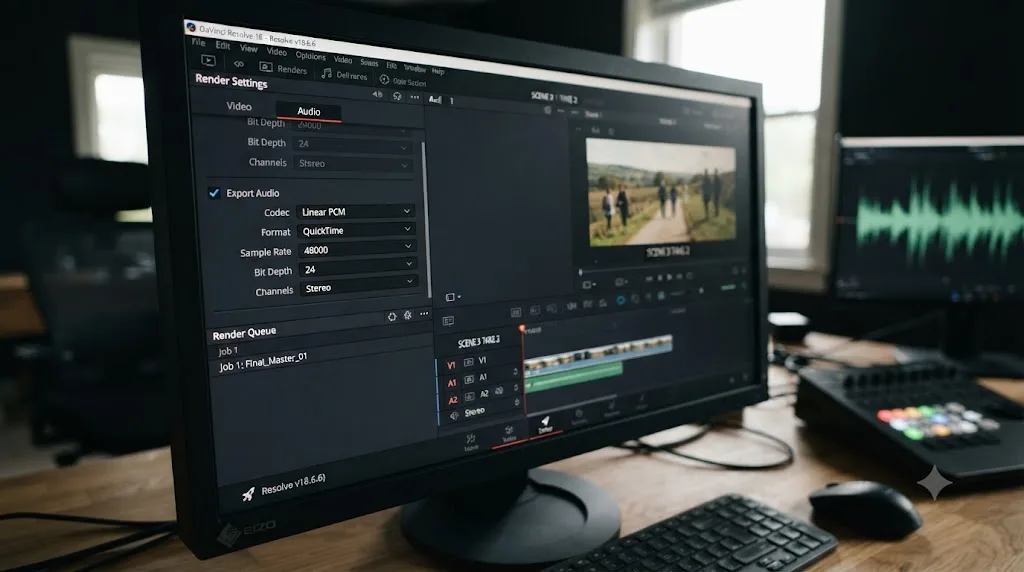Click the slider handle right of timeline toolbar
This screenshot has width=1024, height=572.
[700, 291]
